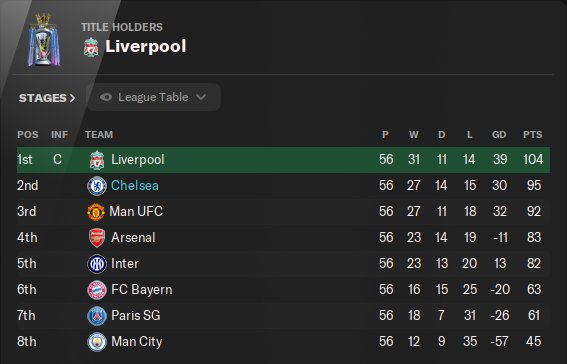Click the FC Bayern club badge
Screen dimensions: 567x364
(x=97, y=290)
